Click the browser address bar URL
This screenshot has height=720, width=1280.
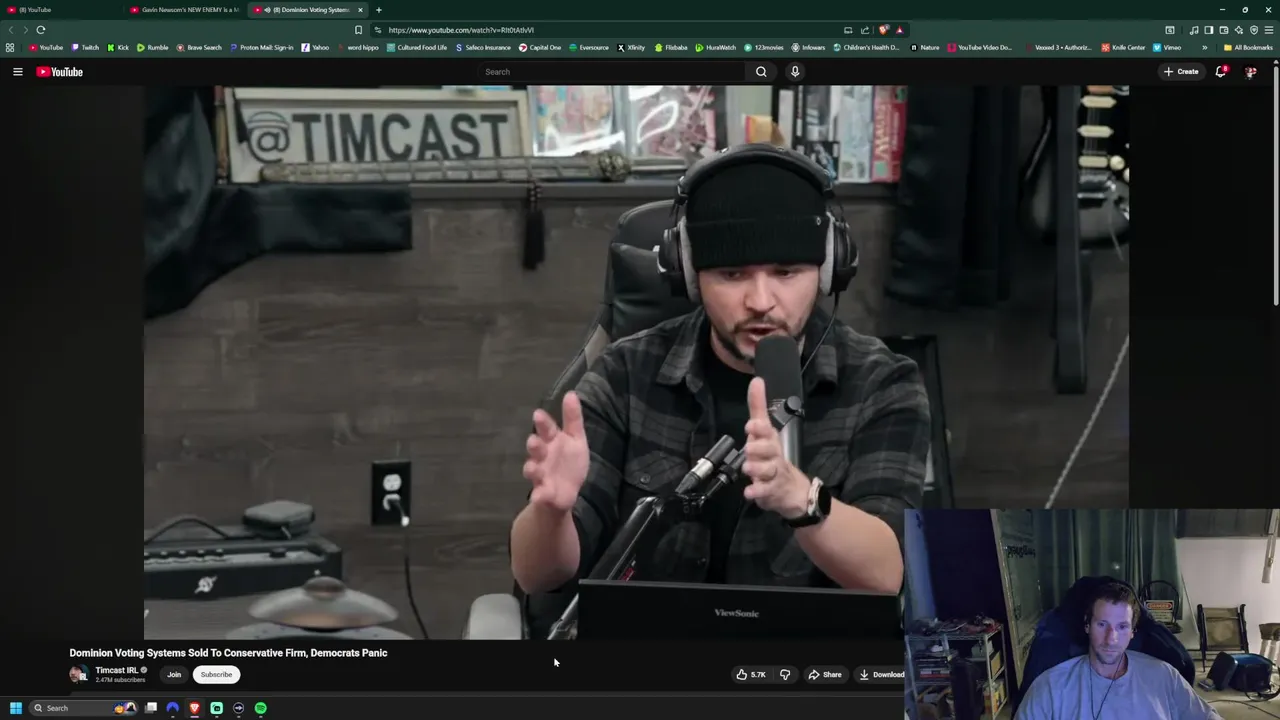point(461,30)
